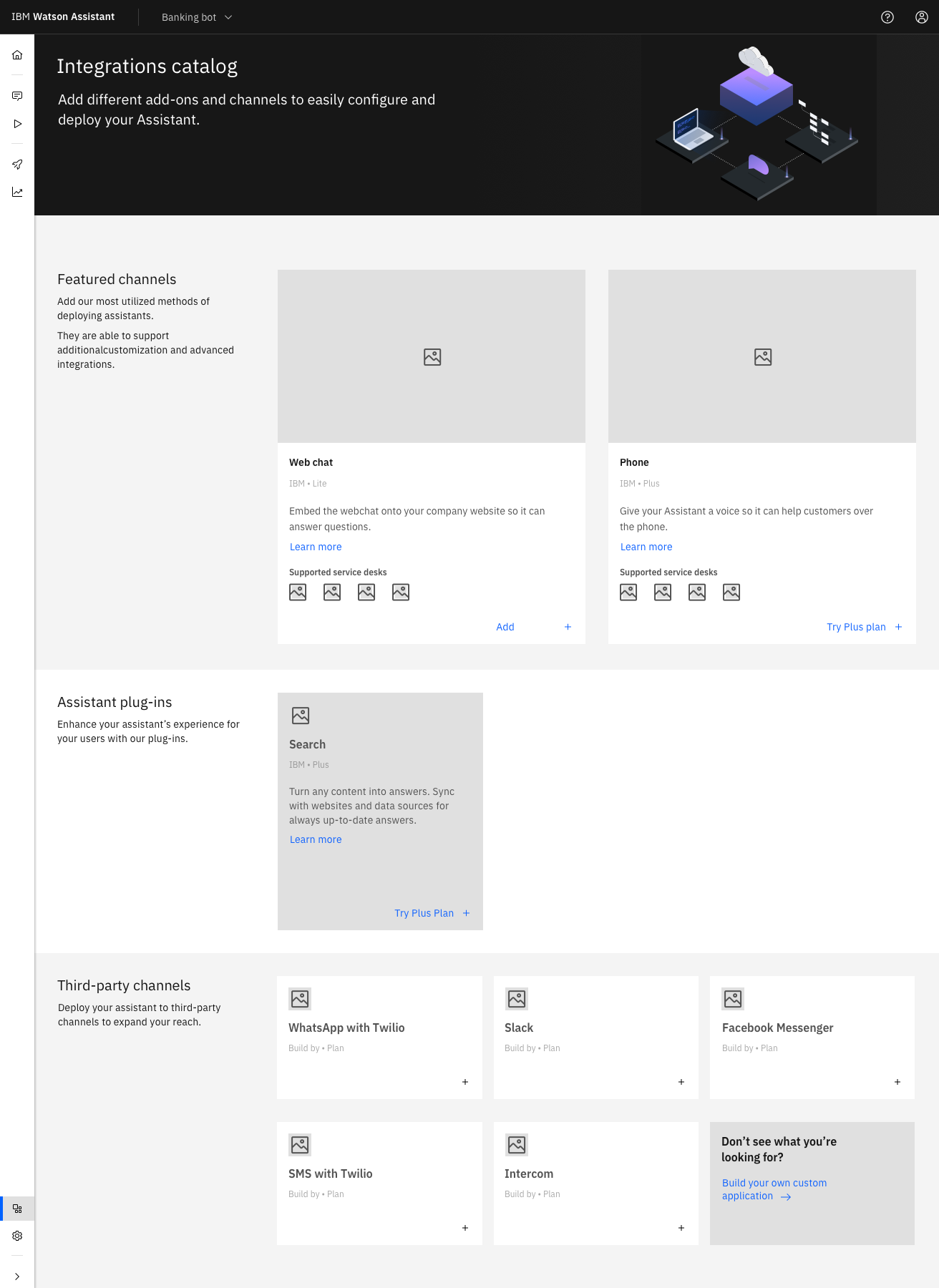The image size is (939, 1288).
Task: Click second Phone service desk icon
Action: pyautogui.click(x=663, y=592)
